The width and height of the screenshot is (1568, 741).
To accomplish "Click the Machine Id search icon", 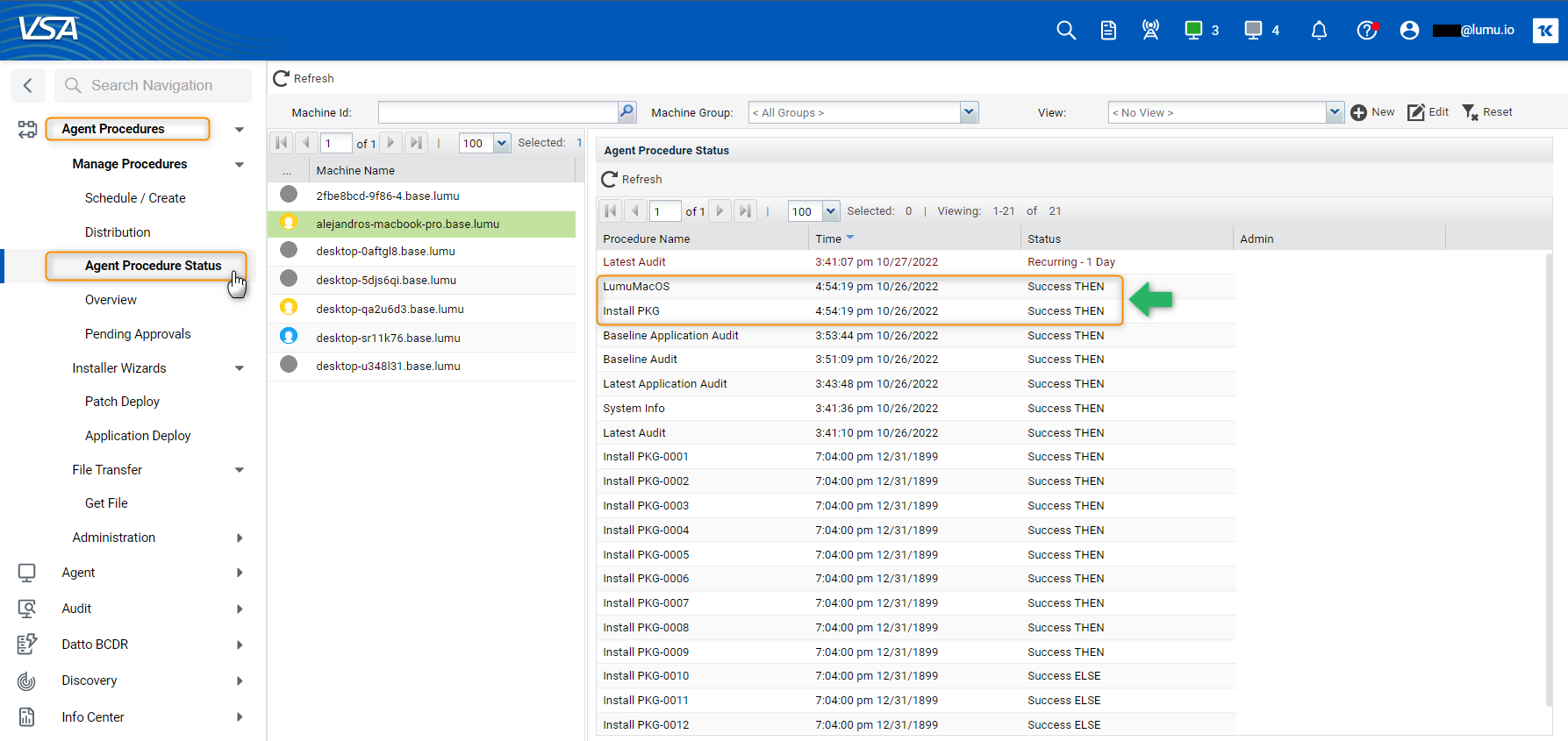I will (x=626, y=112).
